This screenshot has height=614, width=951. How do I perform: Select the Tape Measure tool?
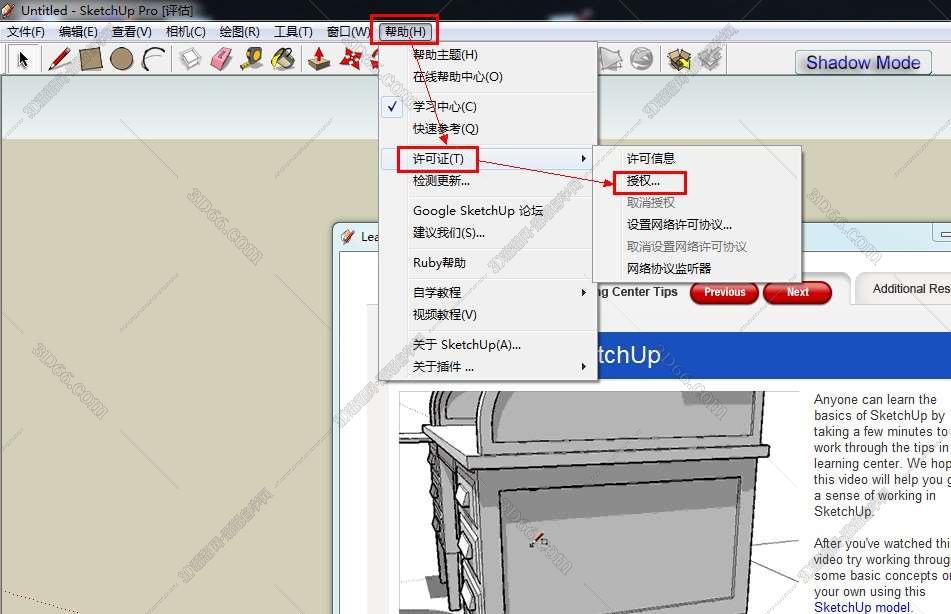(252, 59)
